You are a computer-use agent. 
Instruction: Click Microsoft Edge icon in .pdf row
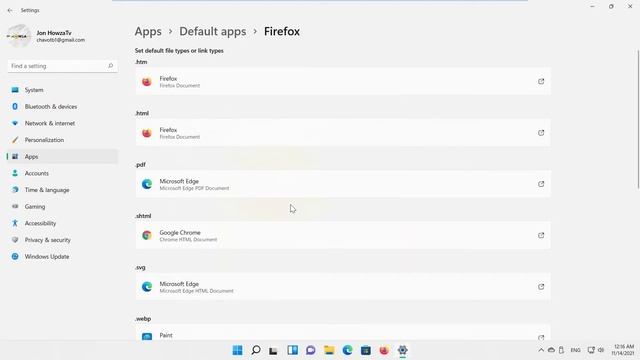click(x=147, y=184)
